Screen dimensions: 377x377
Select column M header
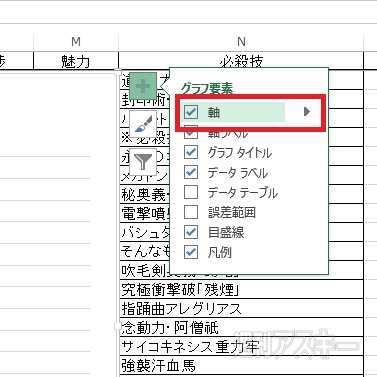click(x=76, y=42)
